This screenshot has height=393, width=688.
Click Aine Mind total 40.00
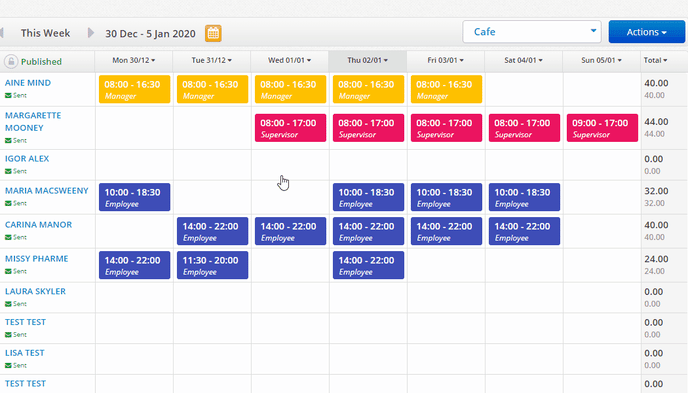pos(656,83)
